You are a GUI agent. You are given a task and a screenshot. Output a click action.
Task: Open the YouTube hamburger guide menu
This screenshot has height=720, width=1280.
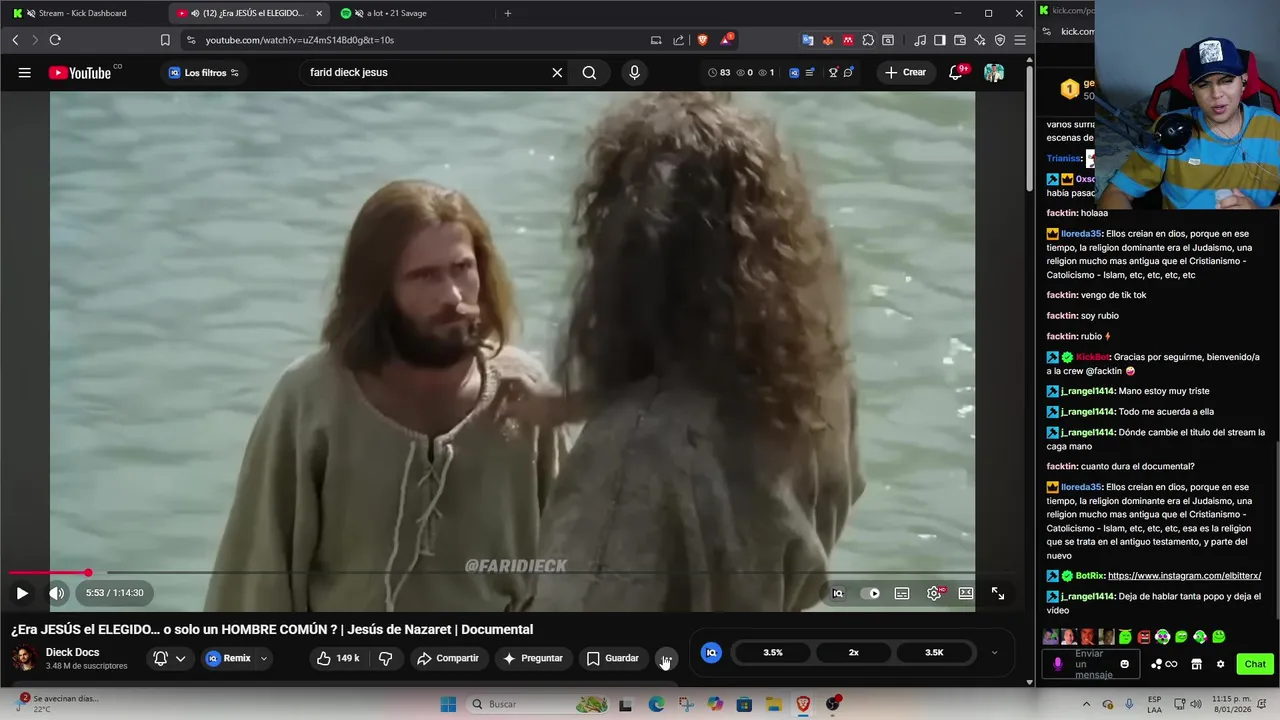click(24, 72)
